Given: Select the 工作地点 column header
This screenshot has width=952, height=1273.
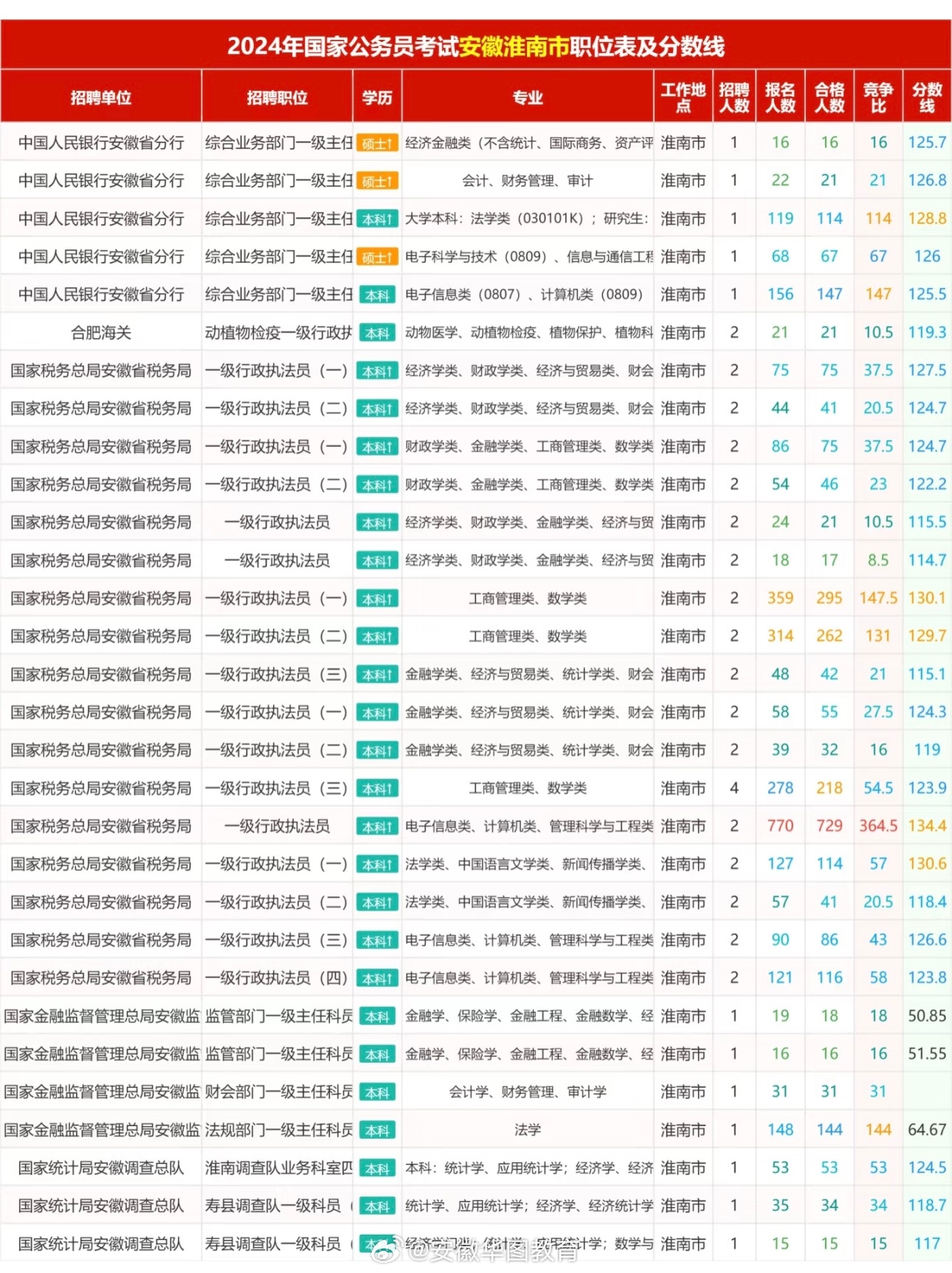Looking at the screenshot, I should click(683, 97).
